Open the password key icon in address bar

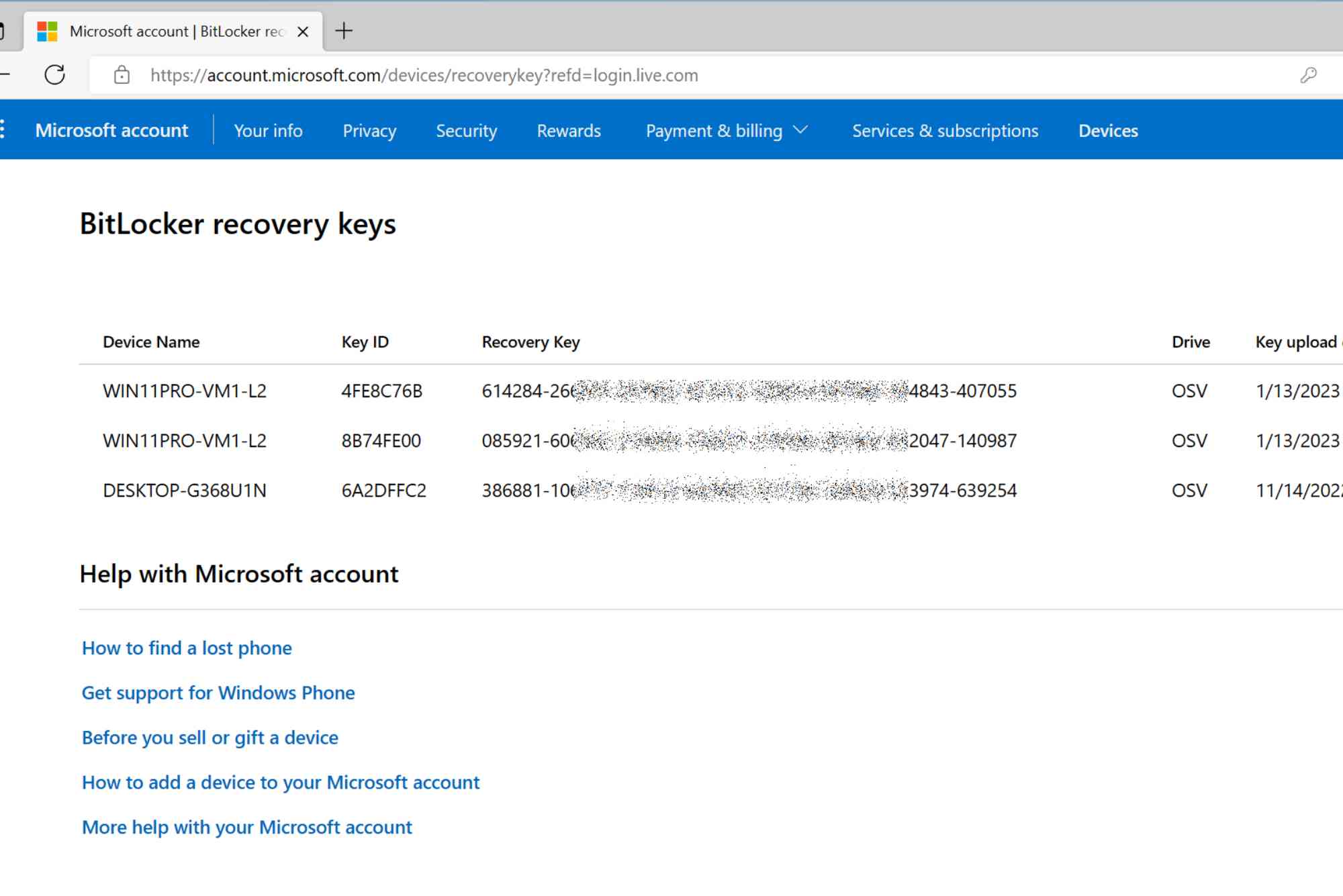1308,75
